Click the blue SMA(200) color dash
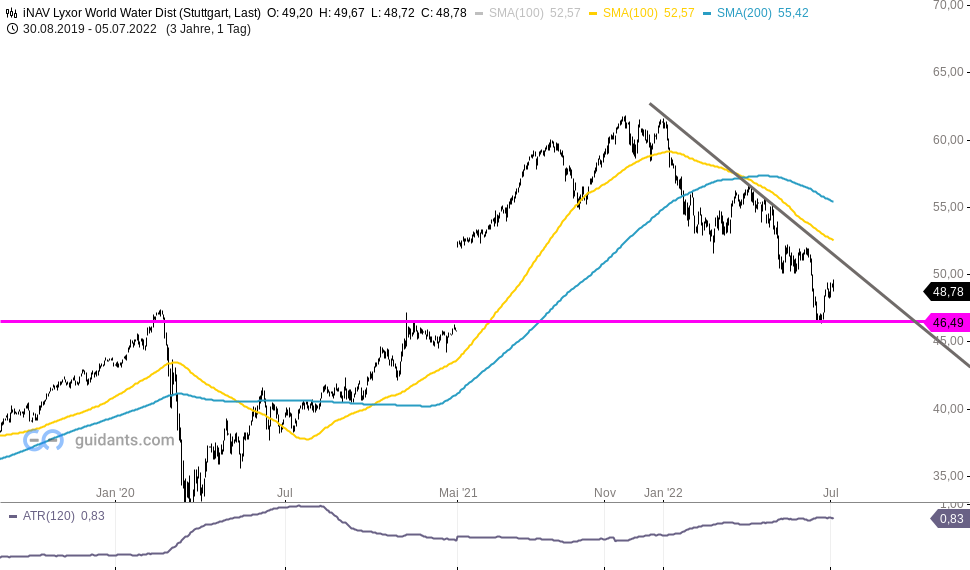Image resolution: width=970 pixels, height=570 pixels. pyautogui.click(x=707, y=13)
